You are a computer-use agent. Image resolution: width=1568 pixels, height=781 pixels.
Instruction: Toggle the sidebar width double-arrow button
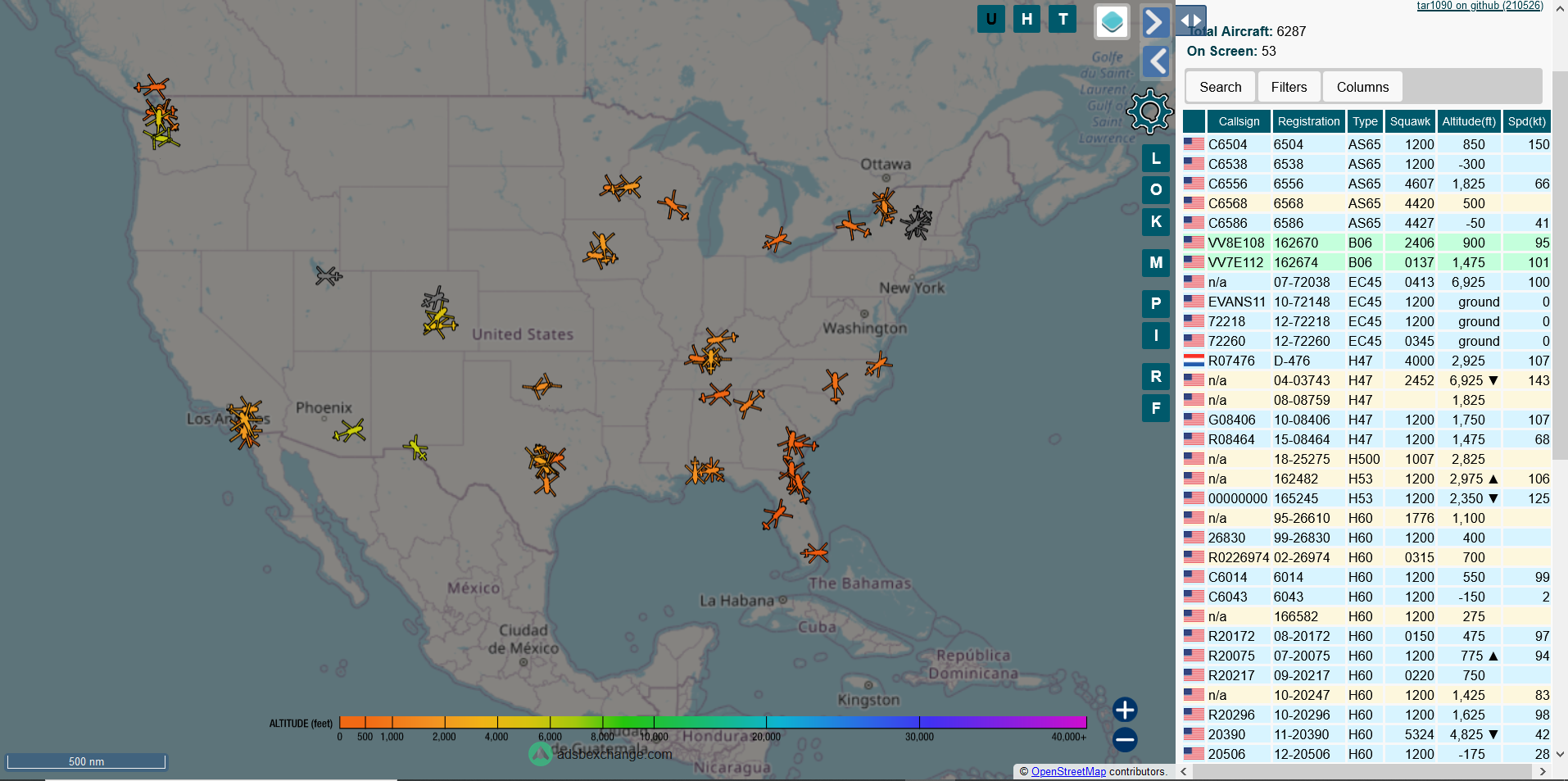tap(1191, 20)
